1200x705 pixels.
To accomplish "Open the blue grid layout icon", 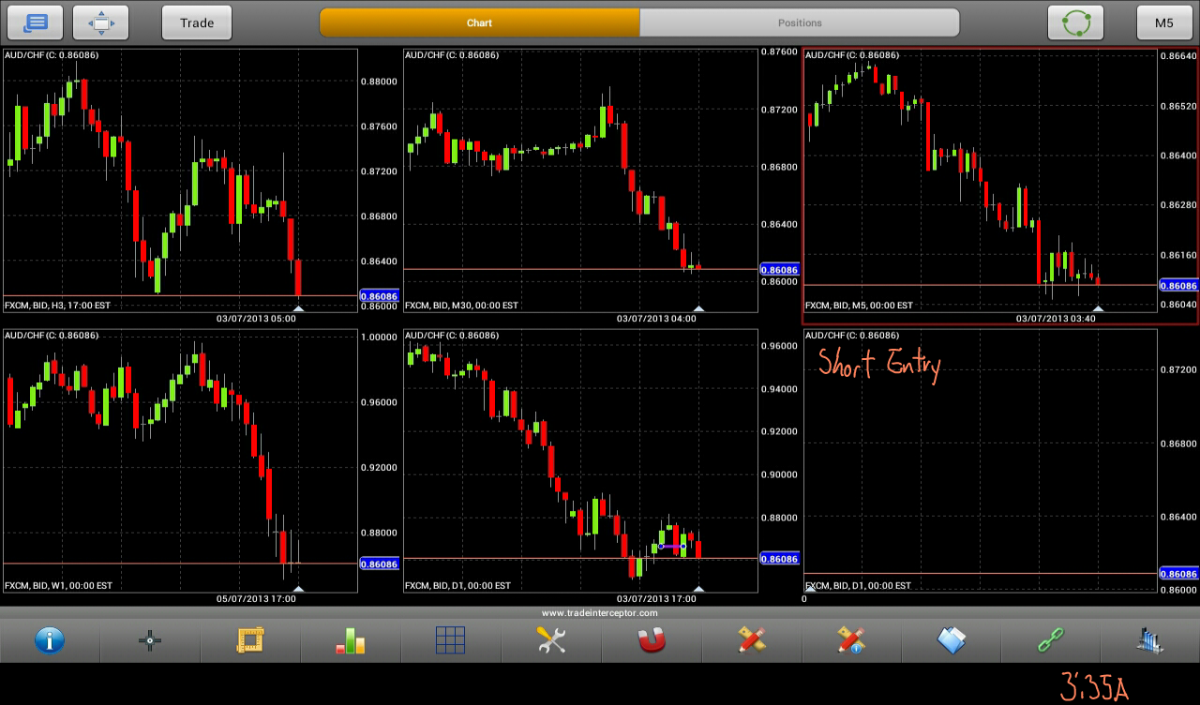I will point(451,640).
